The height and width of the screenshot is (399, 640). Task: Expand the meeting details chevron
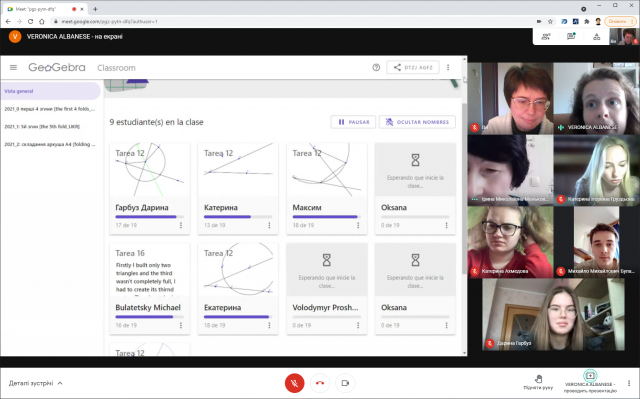click(x=60, y=383)
